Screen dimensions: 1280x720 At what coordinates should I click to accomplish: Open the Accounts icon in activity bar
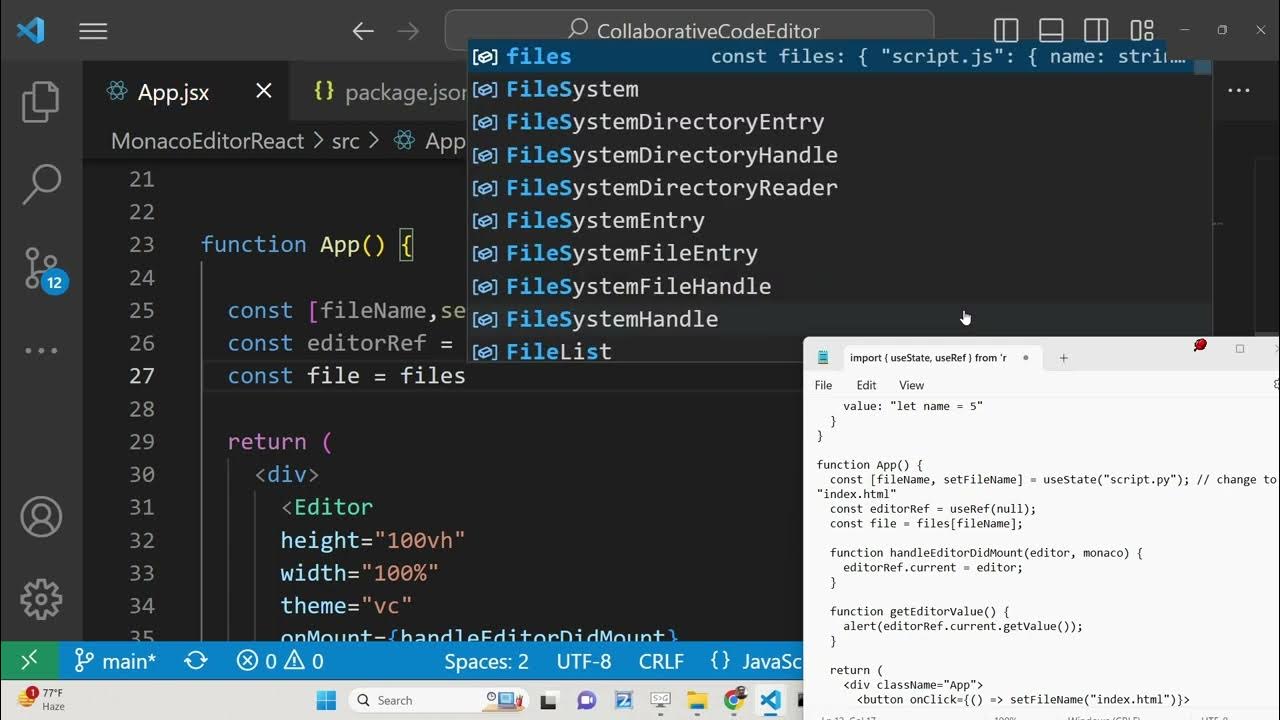coord(41,517)
